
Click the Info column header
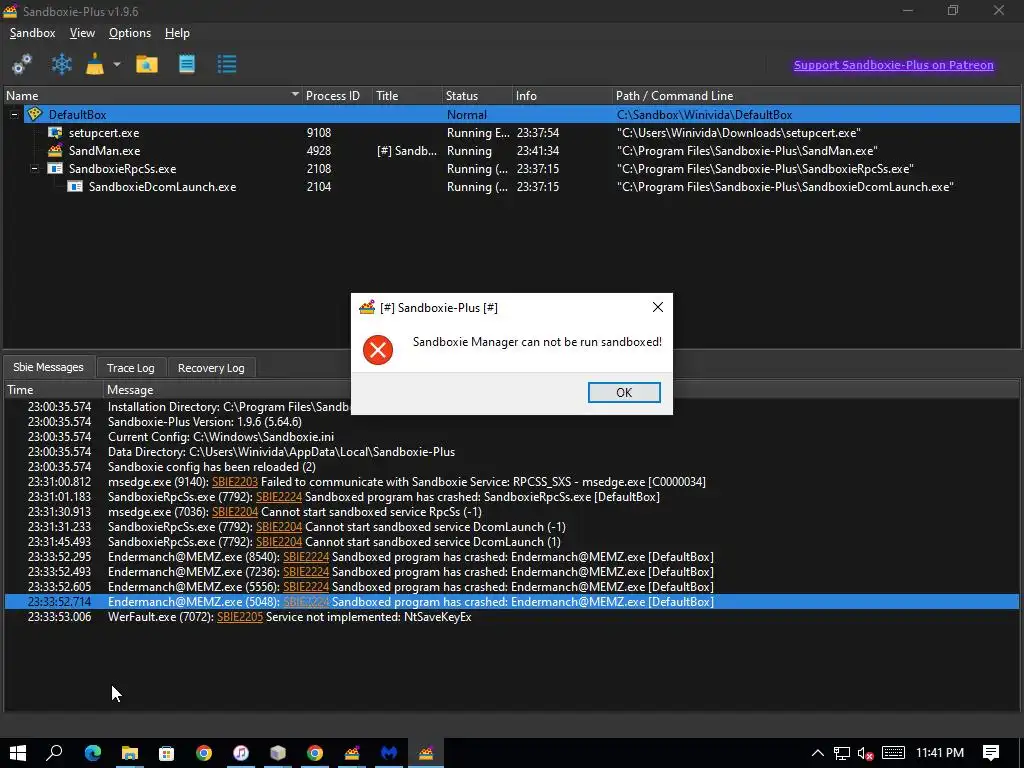(562, 95)
